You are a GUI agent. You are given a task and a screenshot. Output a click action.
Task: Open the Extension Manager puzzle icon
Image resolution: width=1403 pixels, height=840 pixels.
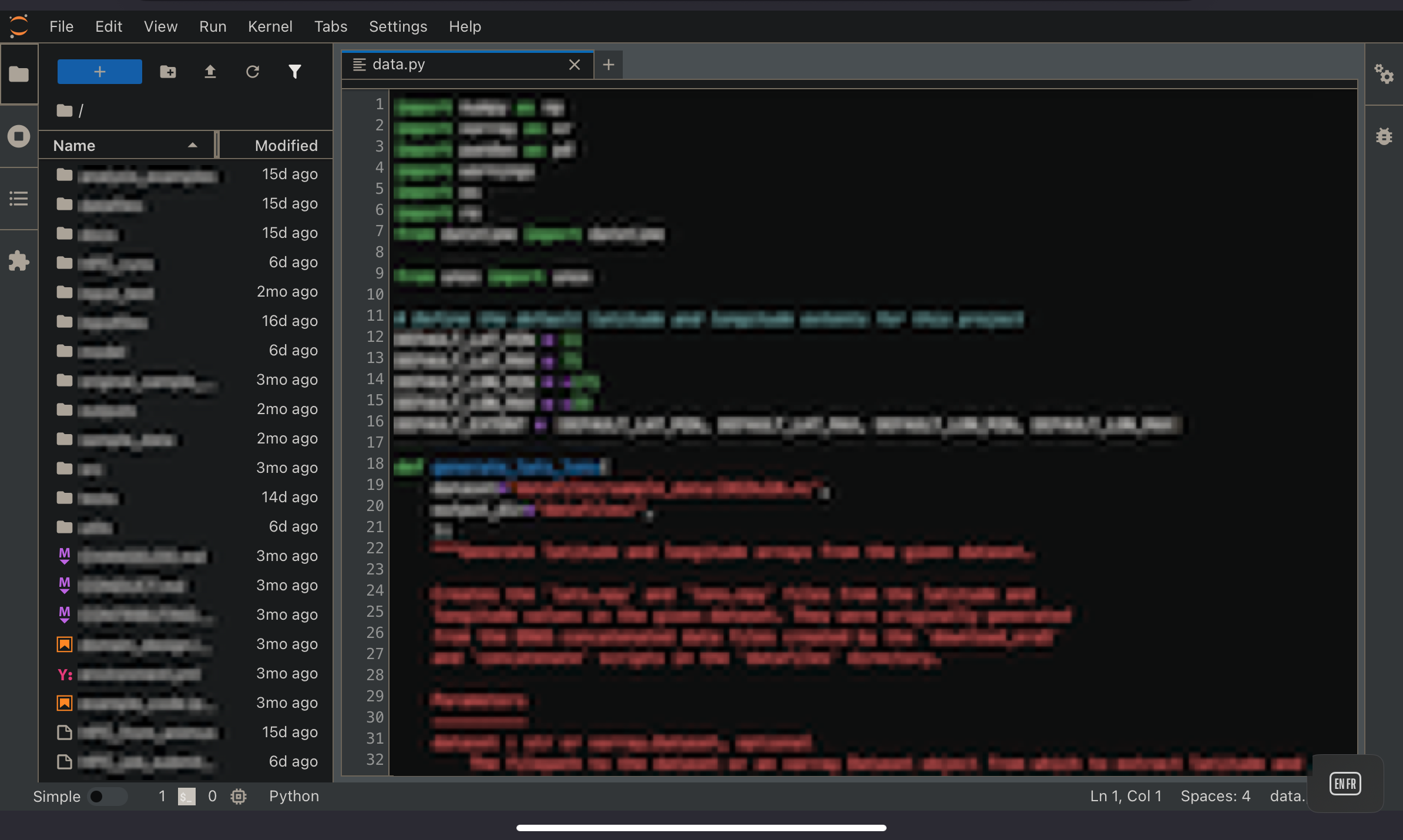(19, 261)
